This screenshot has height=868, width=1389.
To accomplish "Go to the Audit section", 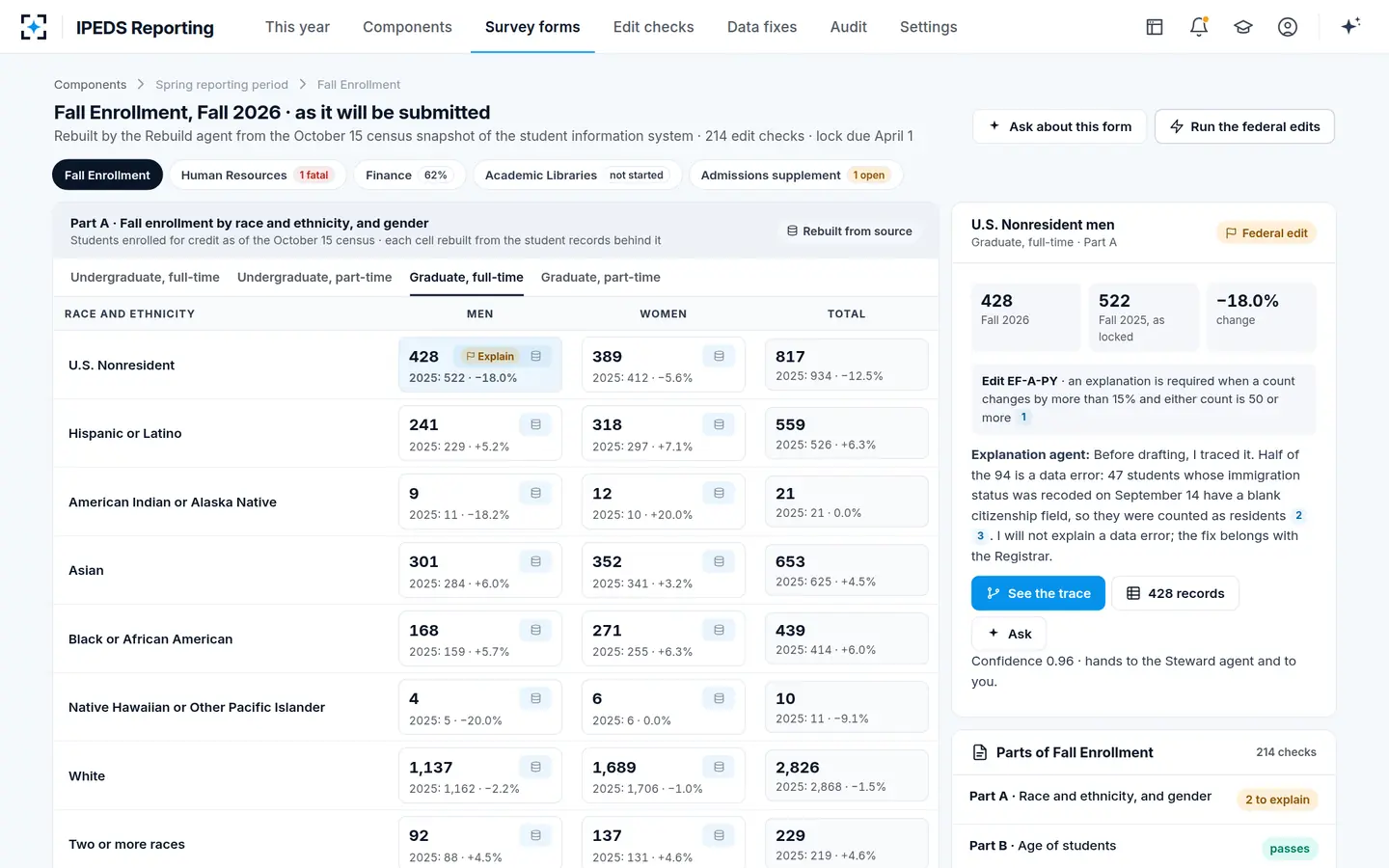I will (848, 27).
